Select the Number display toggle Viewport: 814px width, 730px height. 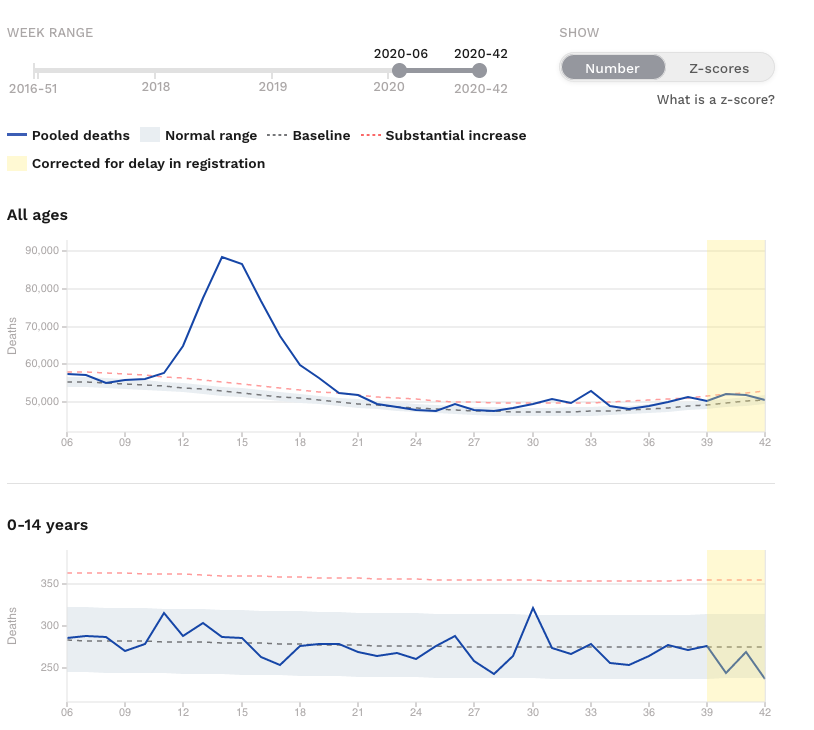[613, 68]
